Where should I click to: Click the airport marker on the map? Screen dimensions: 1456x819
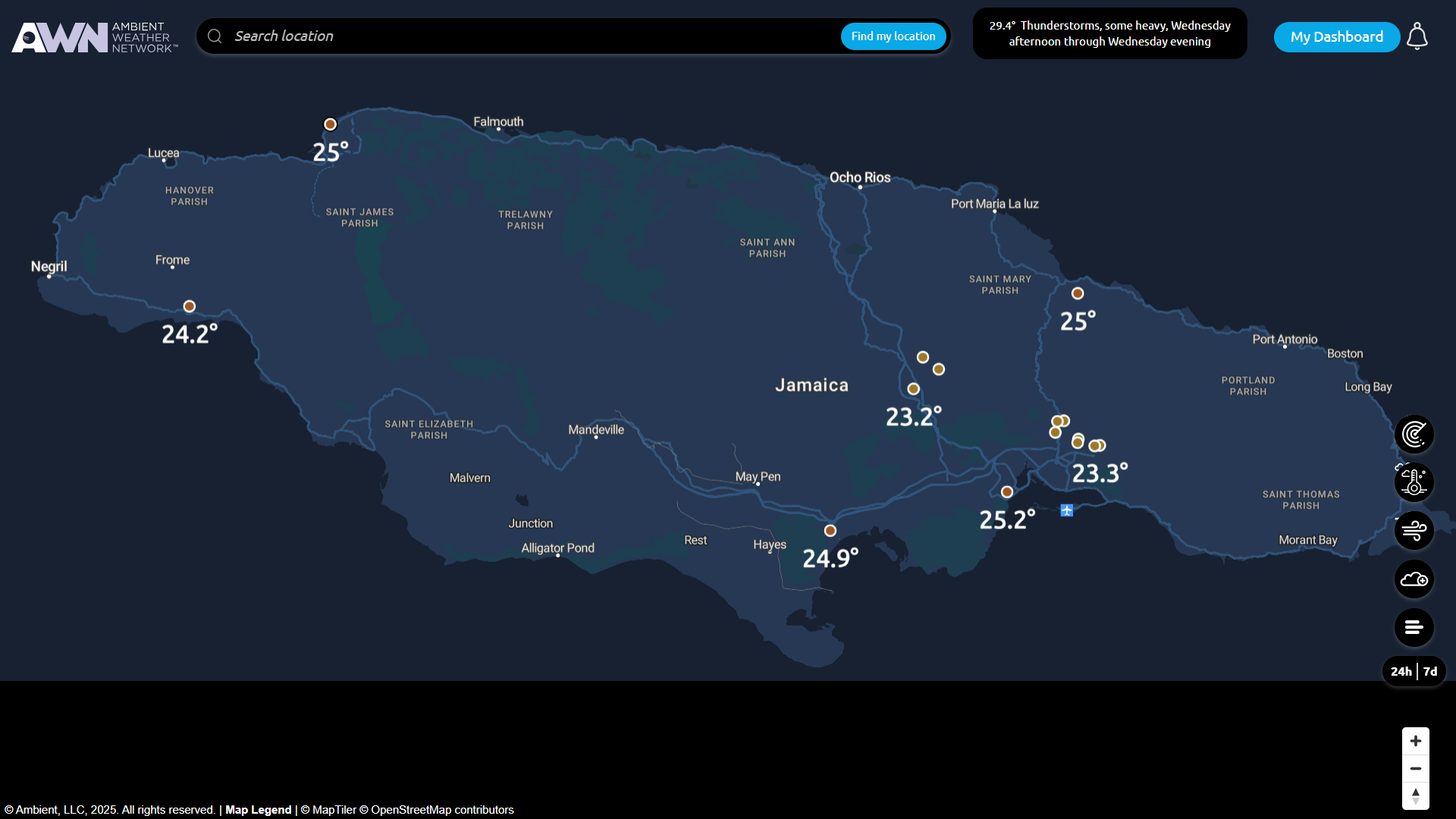click(x=1067, y=510)
